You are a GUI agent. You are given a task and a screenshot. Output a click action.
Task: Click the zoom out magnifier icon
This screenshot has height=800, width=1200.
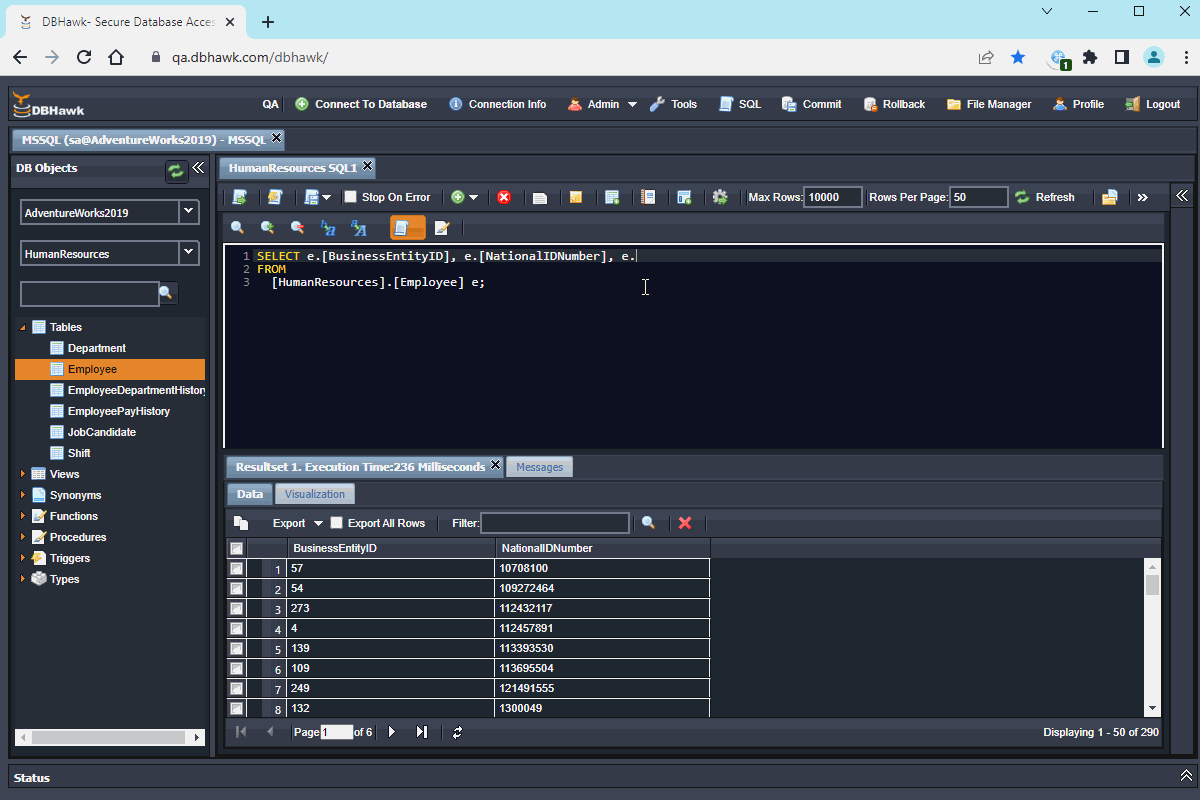pos(297,228)
